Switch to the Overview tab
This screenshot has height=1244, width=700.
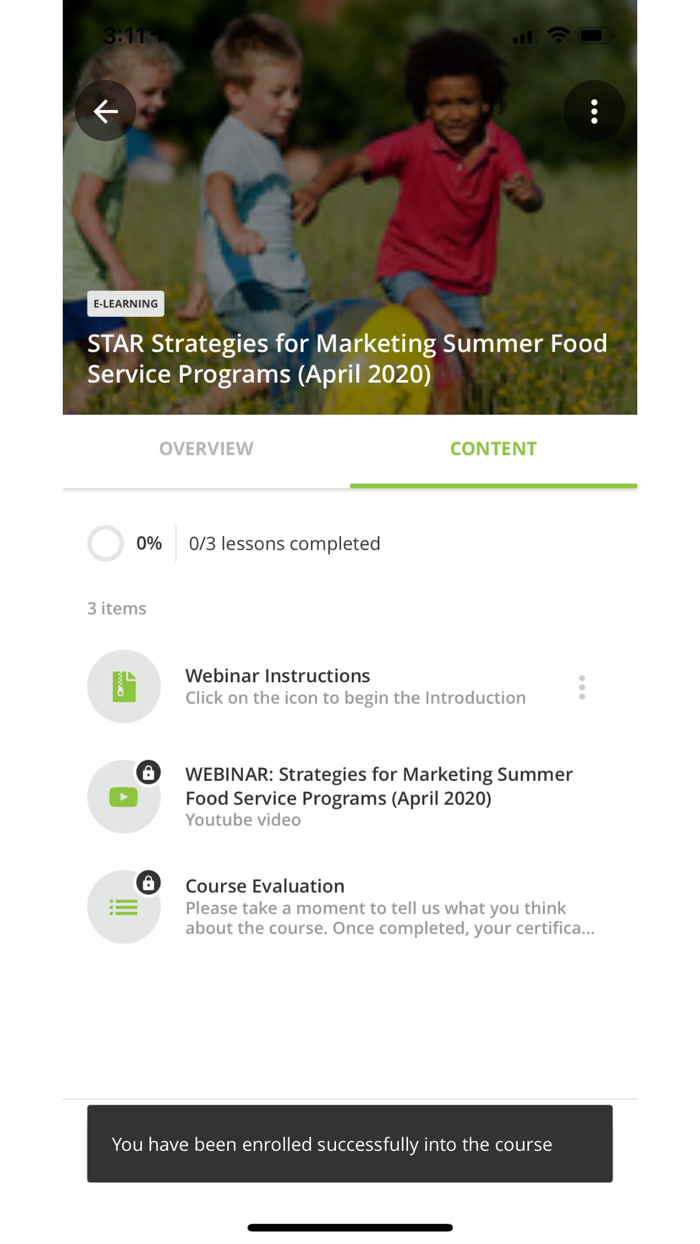click(x=206, y=449)
